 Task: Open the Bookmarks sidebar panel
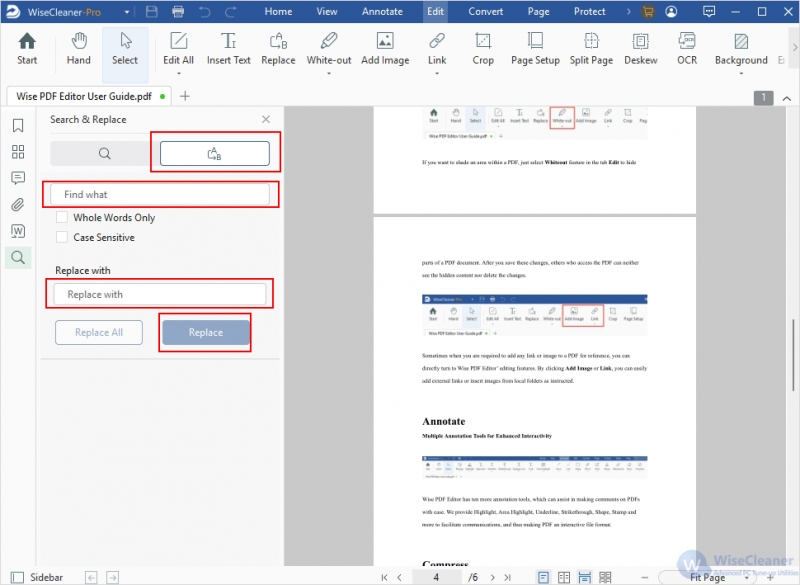coord(18,125)
